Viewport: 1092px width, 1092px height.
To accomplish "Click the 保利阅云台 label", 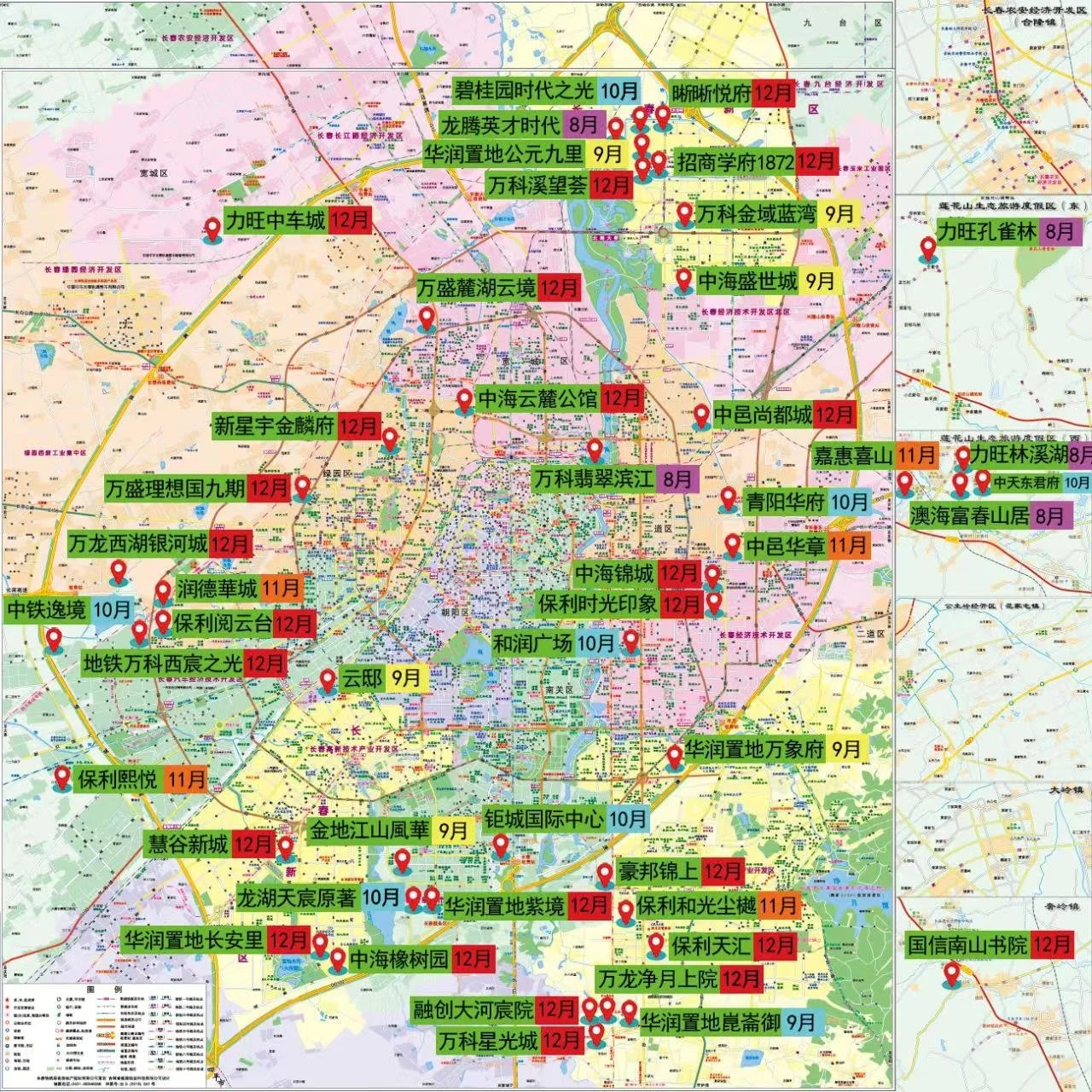I will [x=223, y=624].
